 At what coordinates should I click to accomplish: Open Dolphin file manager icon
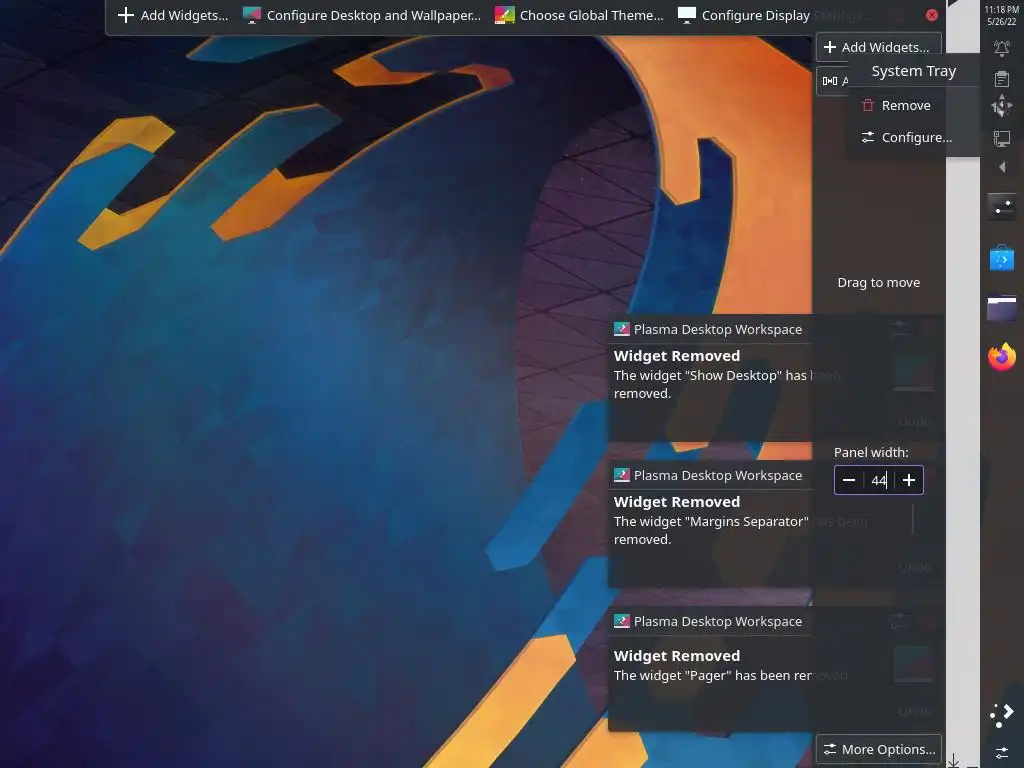tap(1002, 308)
